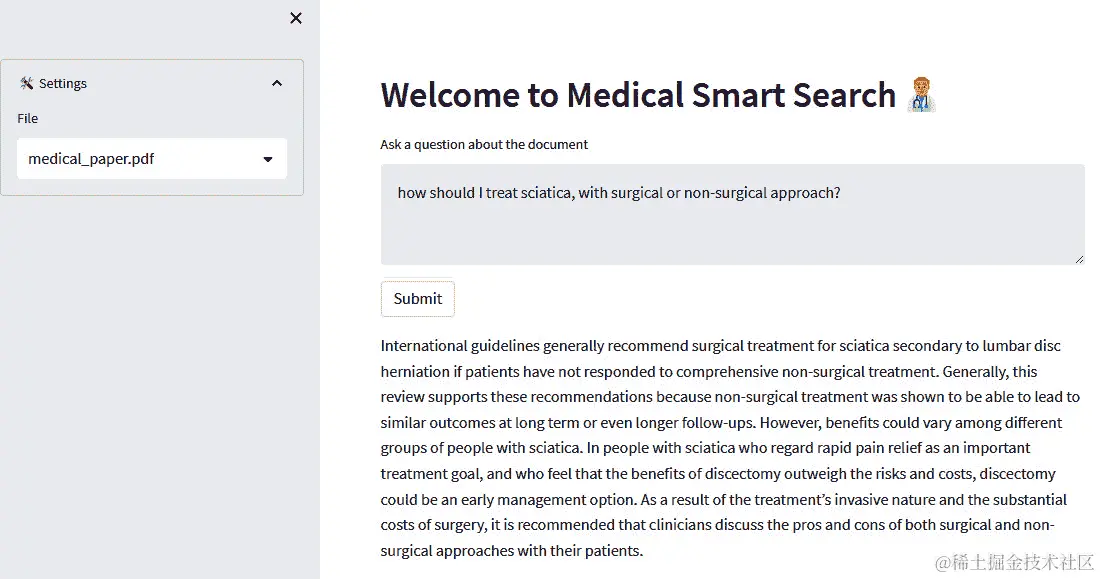Image resolution: width=1101 pixels, height=579 pixels.
Task: Click the file selector's dropdown arrow
Action: [x=268, y=159]
